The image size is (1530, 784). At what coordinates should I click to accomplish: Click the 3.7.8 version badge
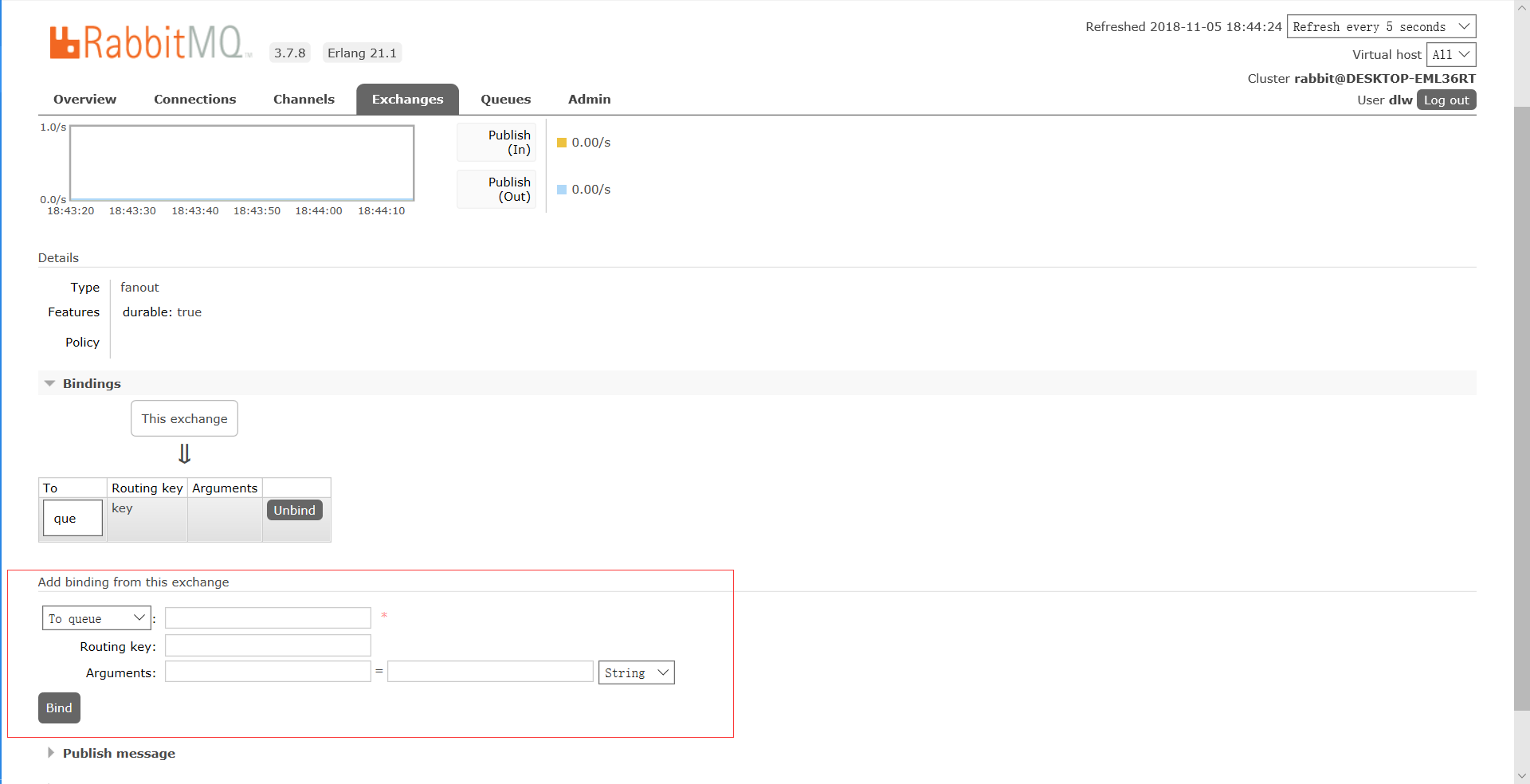pos(290,53)
